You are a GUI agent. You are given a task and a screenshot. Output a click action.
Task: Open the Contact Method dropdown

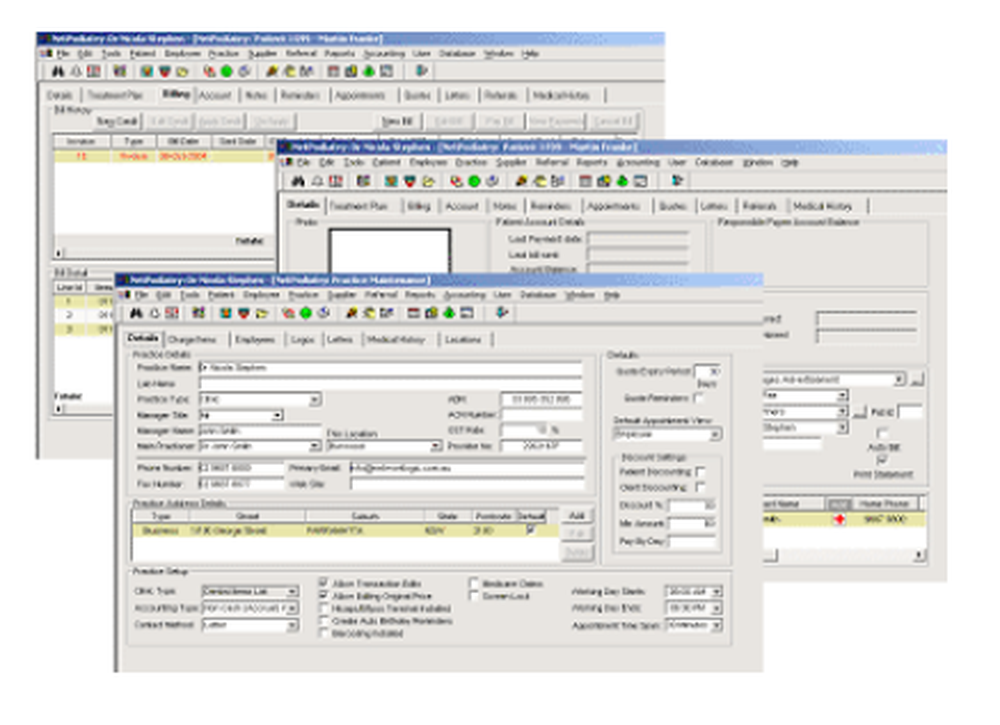tap(292, 626)
